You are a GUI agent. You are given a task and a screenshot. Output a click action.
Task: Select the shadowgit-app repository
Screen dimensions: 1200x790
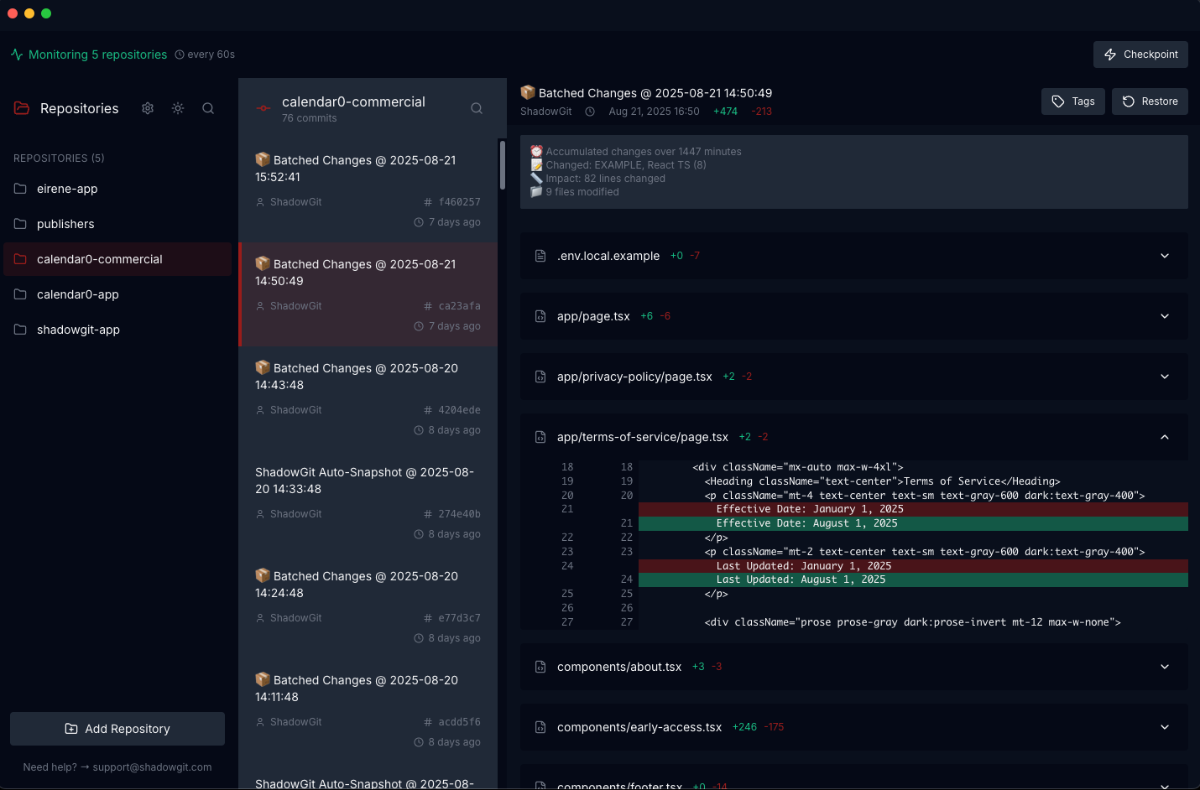pos(118,330)
